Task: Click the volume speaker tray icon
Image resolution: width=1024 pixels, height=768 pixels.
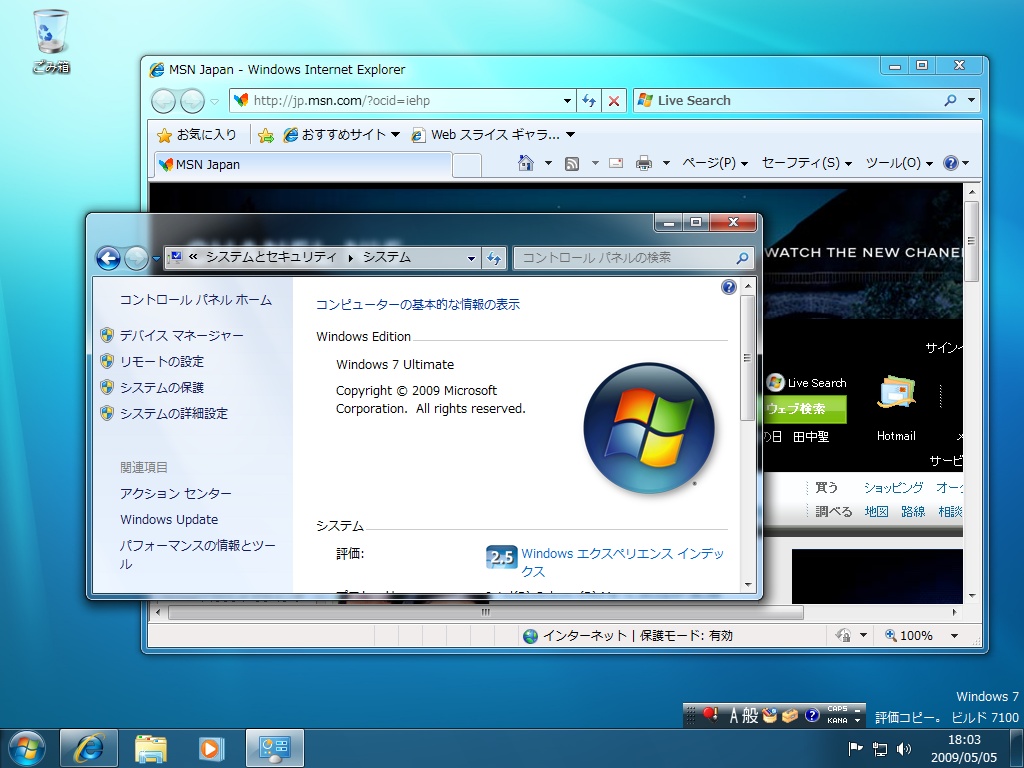Action: [904, 748]
